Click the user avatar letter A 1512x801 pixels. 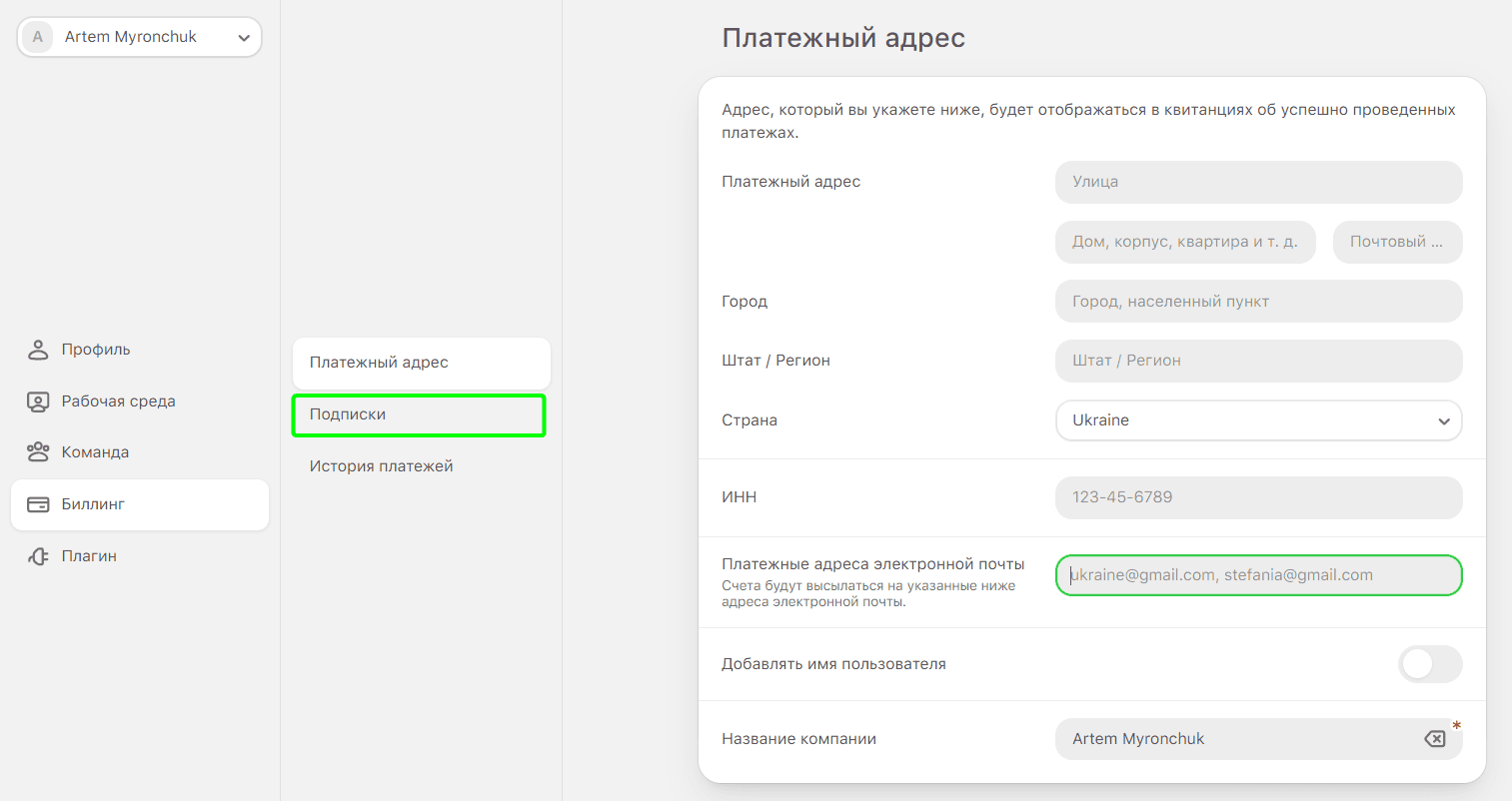[x=38, y=37]
